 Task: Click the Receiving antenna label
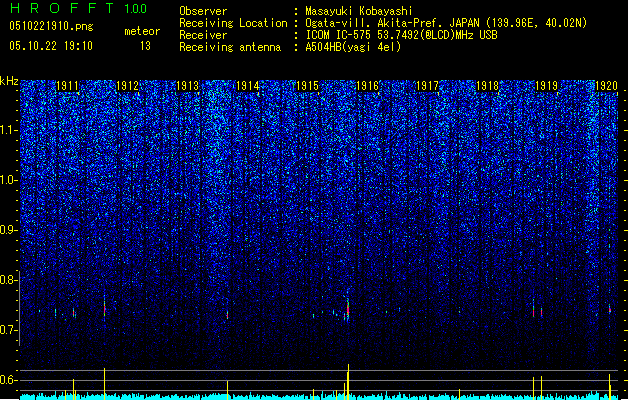[230, 47]
